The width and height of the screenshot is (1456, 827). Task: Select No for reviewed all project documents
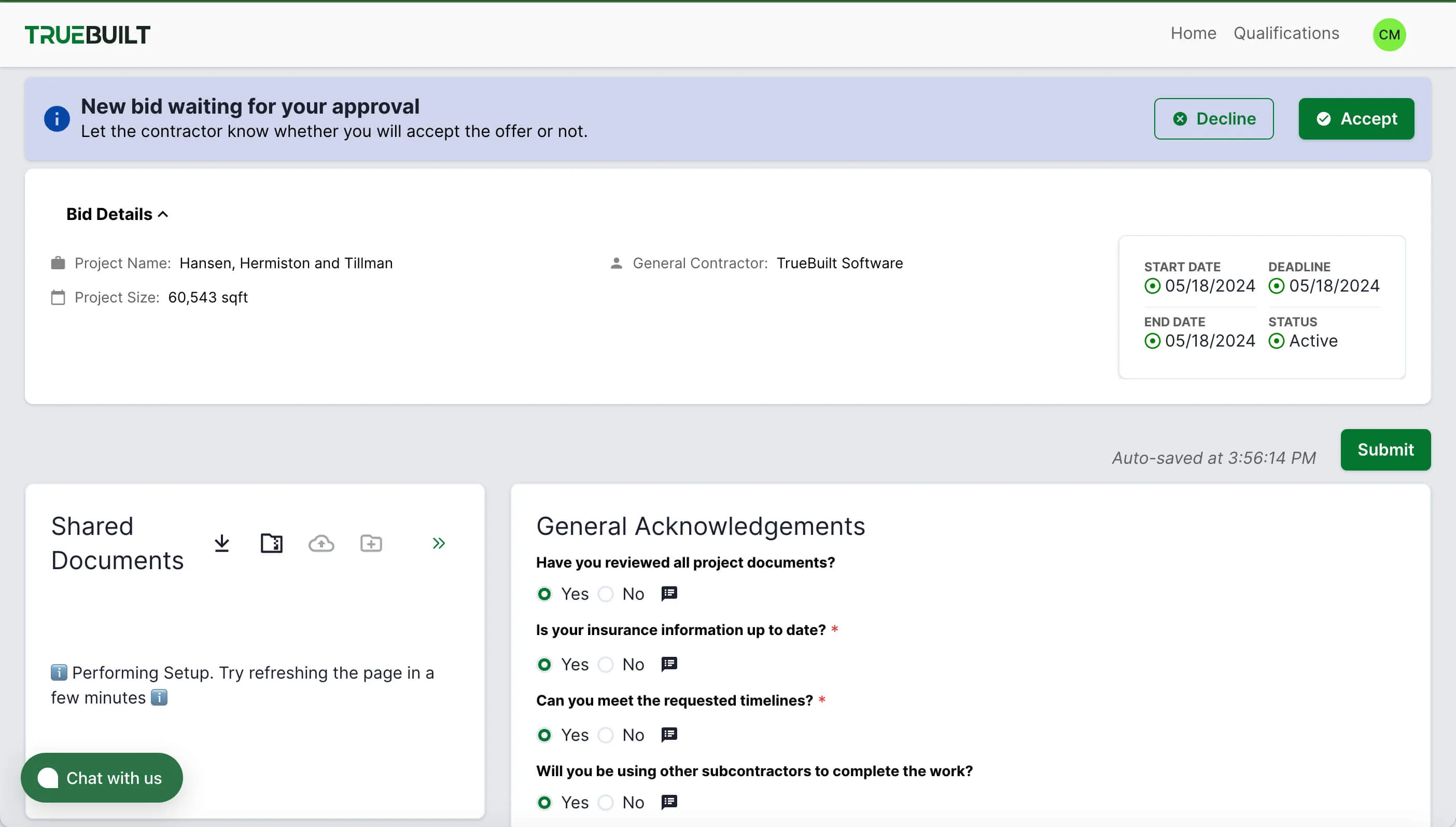coord(606,594)
